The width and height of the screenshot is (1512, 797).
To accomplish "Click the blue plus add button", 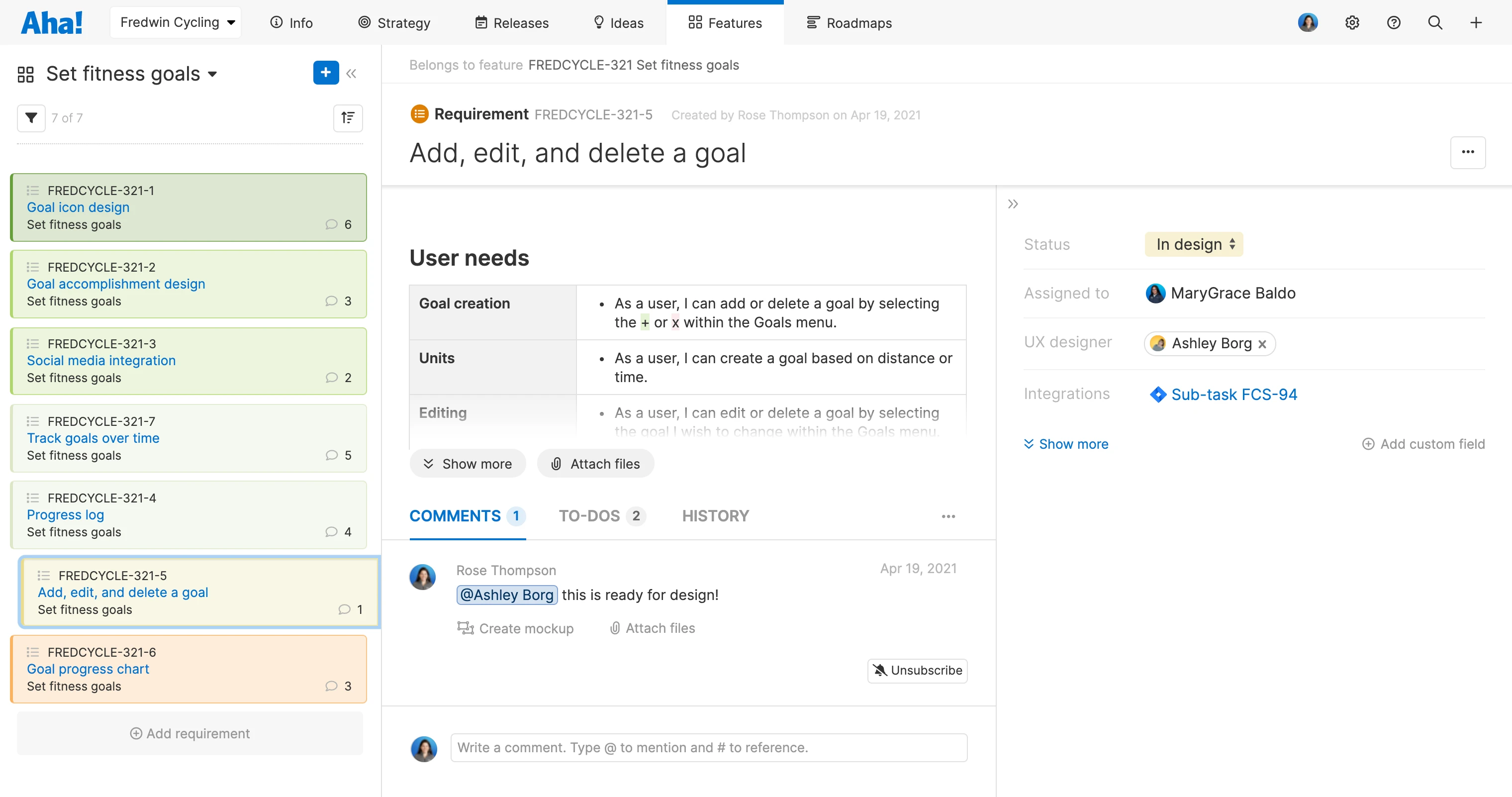I will [326, 73].
